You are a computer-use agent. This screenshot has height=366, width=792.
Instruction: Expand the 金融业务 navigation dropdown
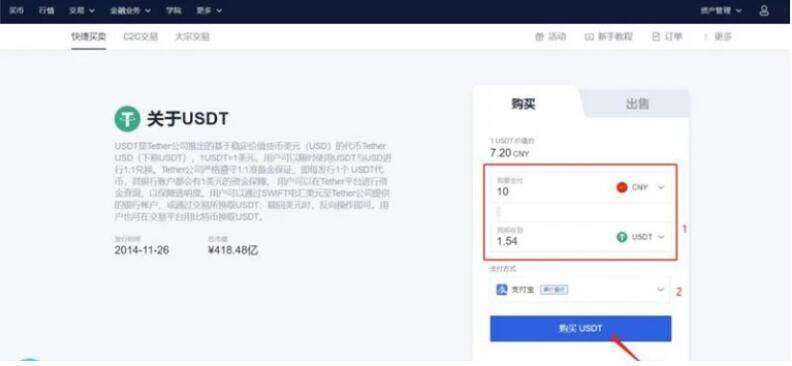(130, 10)
